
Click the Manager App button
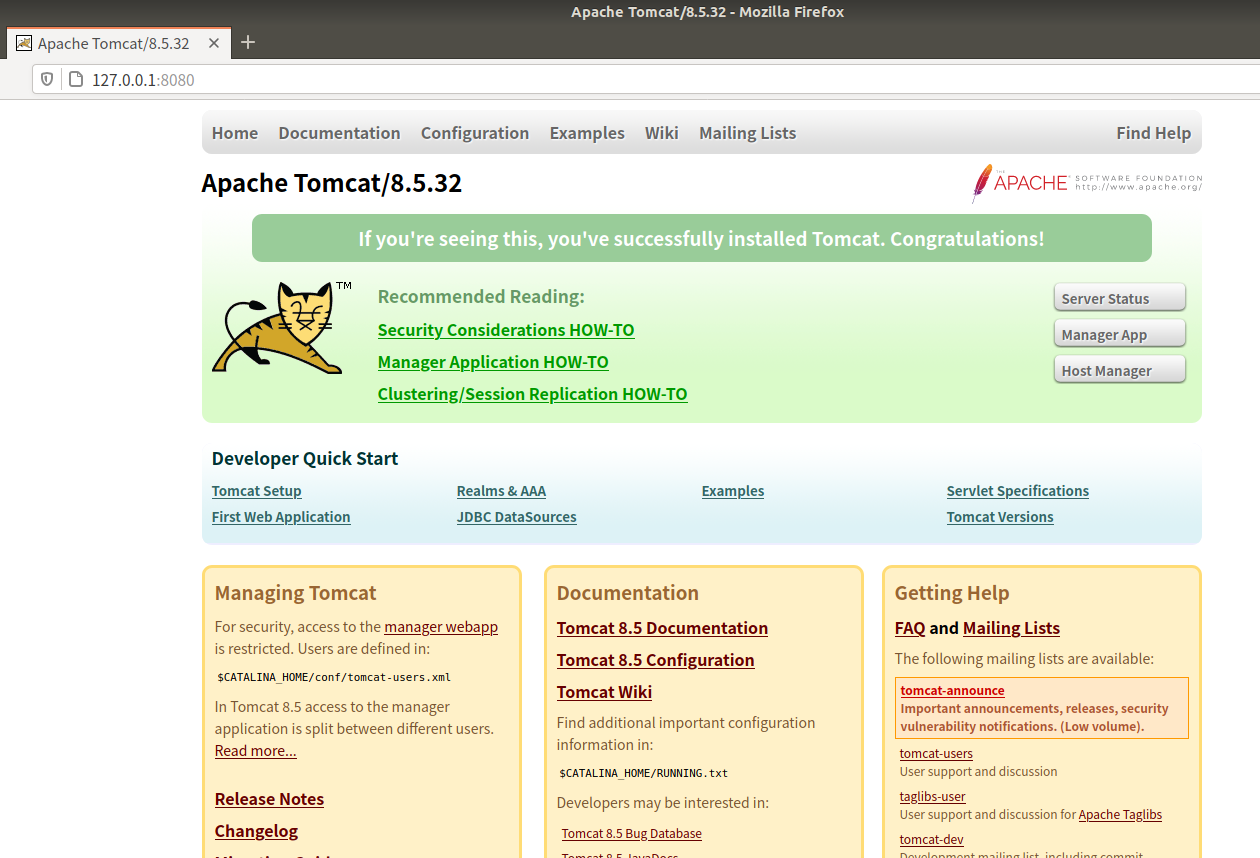pos(1120,334)
